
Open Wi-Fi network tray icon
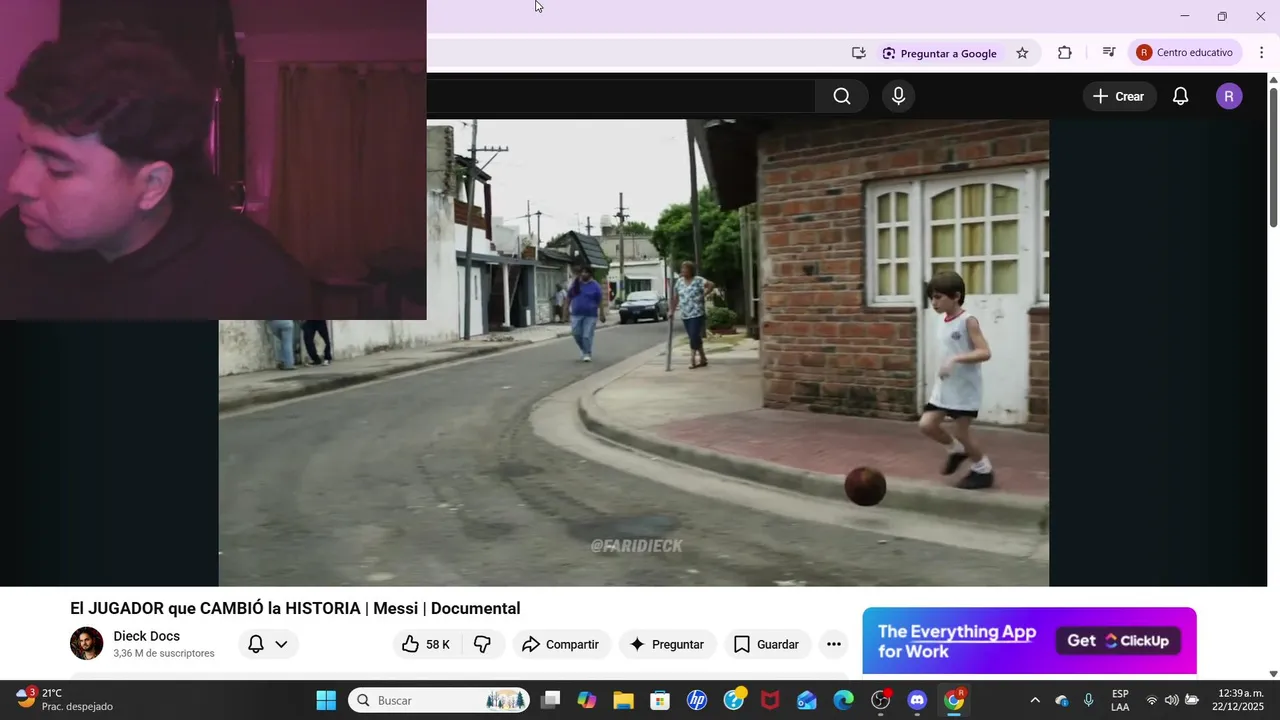tap(1152, 700)
